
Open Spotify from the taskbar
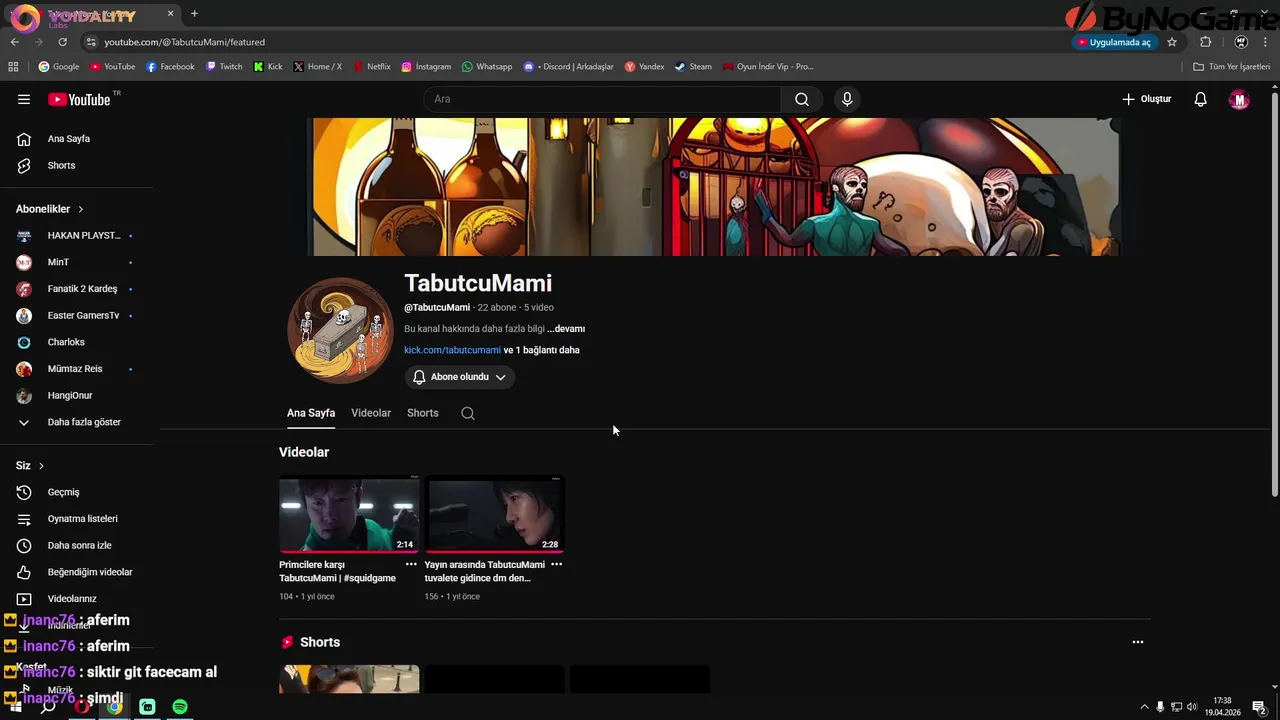pos(180,707)
